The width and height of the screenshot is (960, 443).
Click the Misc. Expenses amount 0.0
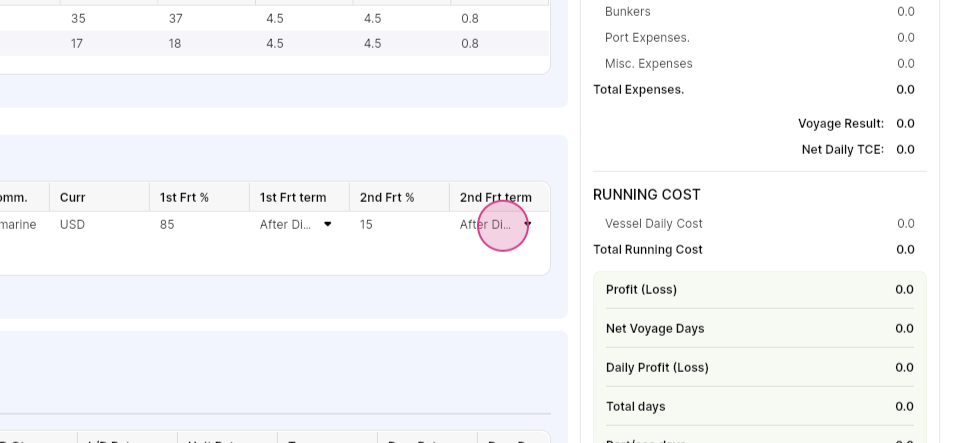[x=906, y=64]
